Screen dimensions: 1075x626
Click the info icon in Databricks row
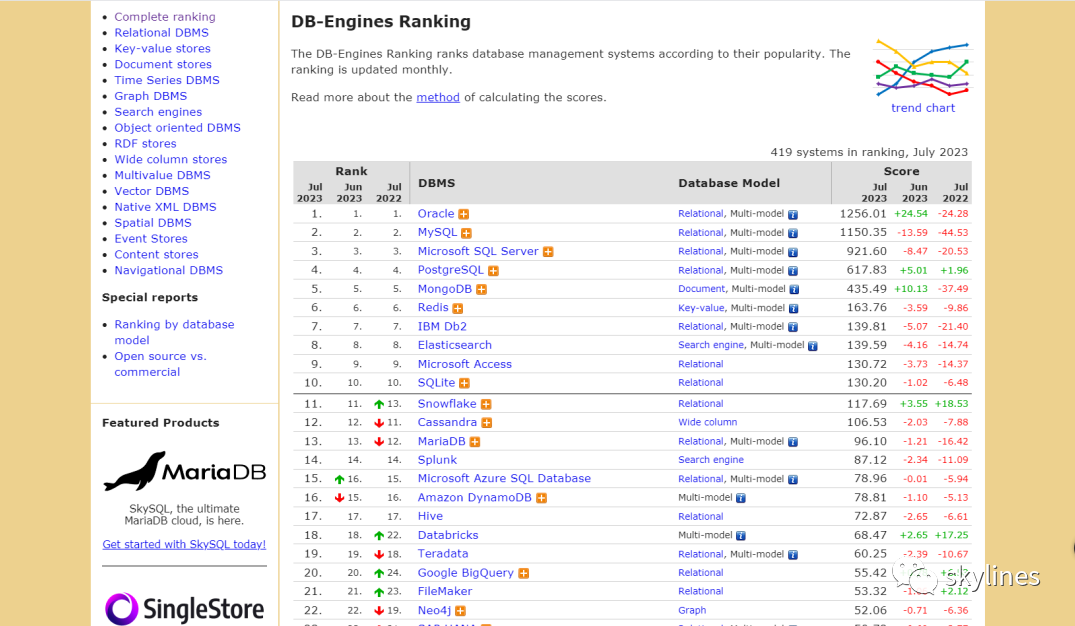click(740, 535)
